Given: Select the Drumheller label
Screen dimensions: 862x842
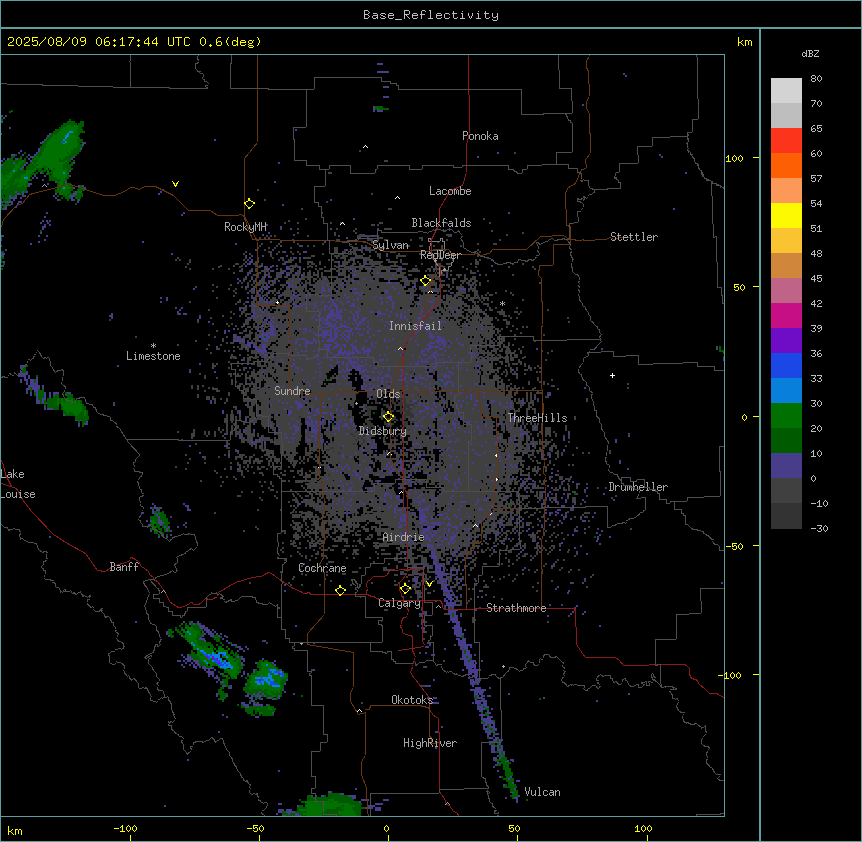Looking at the screenshot, I should pyautogui.click(x=638, y=487).
